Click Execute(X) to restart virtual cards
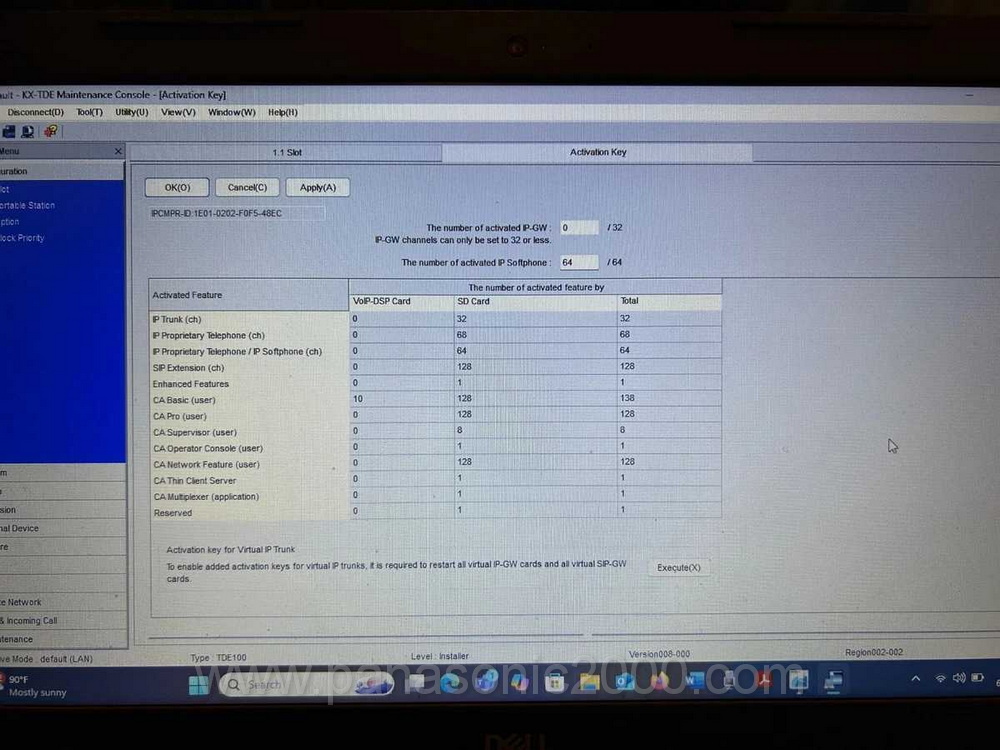Image resolution: width=1000 pixels, height=750 pixels. point(679,568)
